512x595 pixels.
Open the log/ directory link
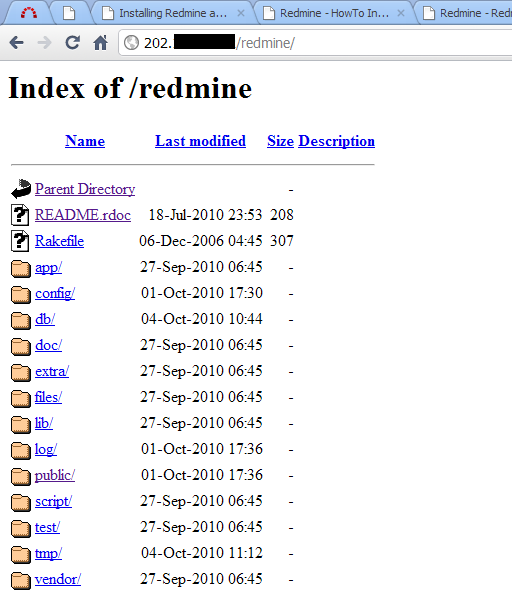pos(46,450)
